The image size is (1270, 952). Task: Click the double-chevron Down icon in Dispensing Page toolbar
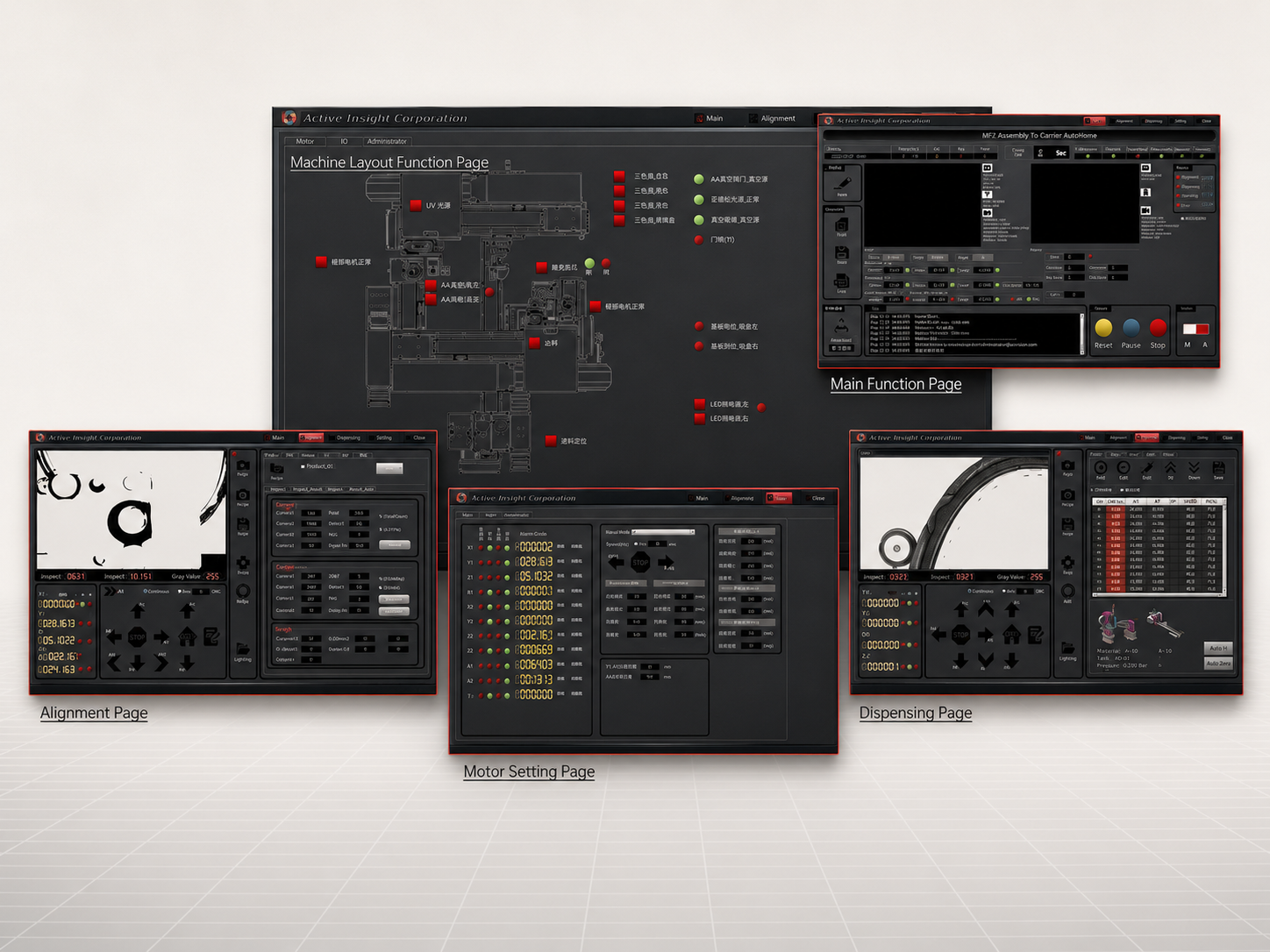pos(1194,468)
